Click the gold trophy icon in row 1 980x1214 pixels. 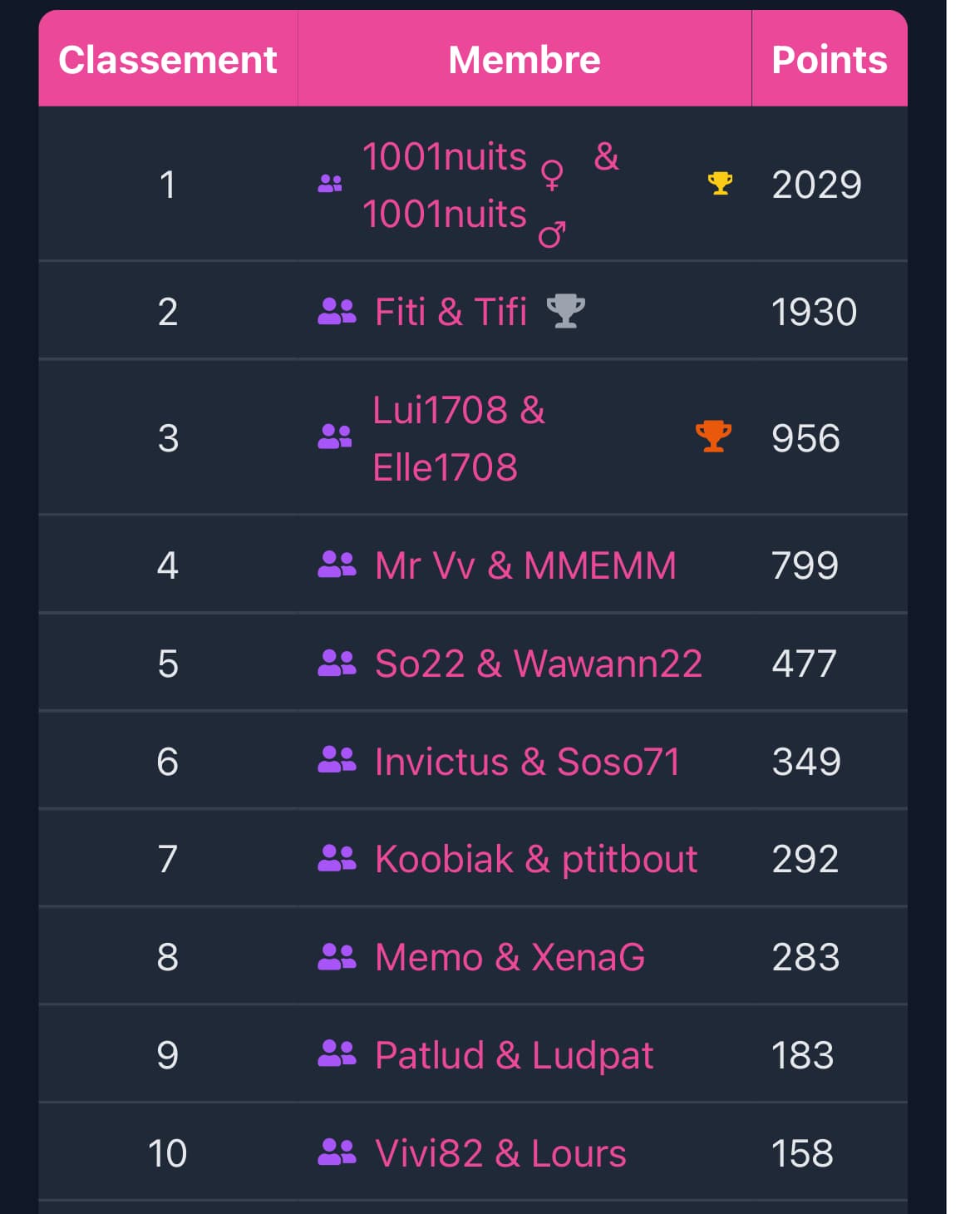pos(720,183)
